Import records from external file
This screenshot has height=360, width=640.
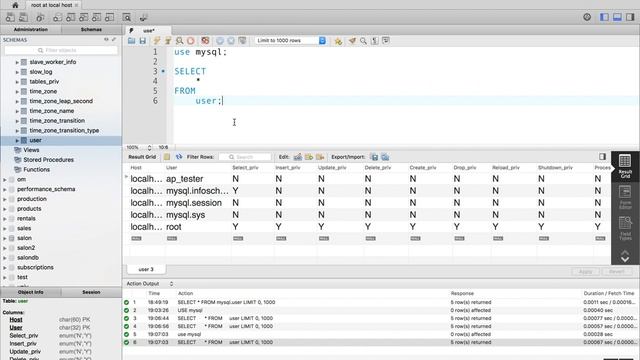coord(385,157)
